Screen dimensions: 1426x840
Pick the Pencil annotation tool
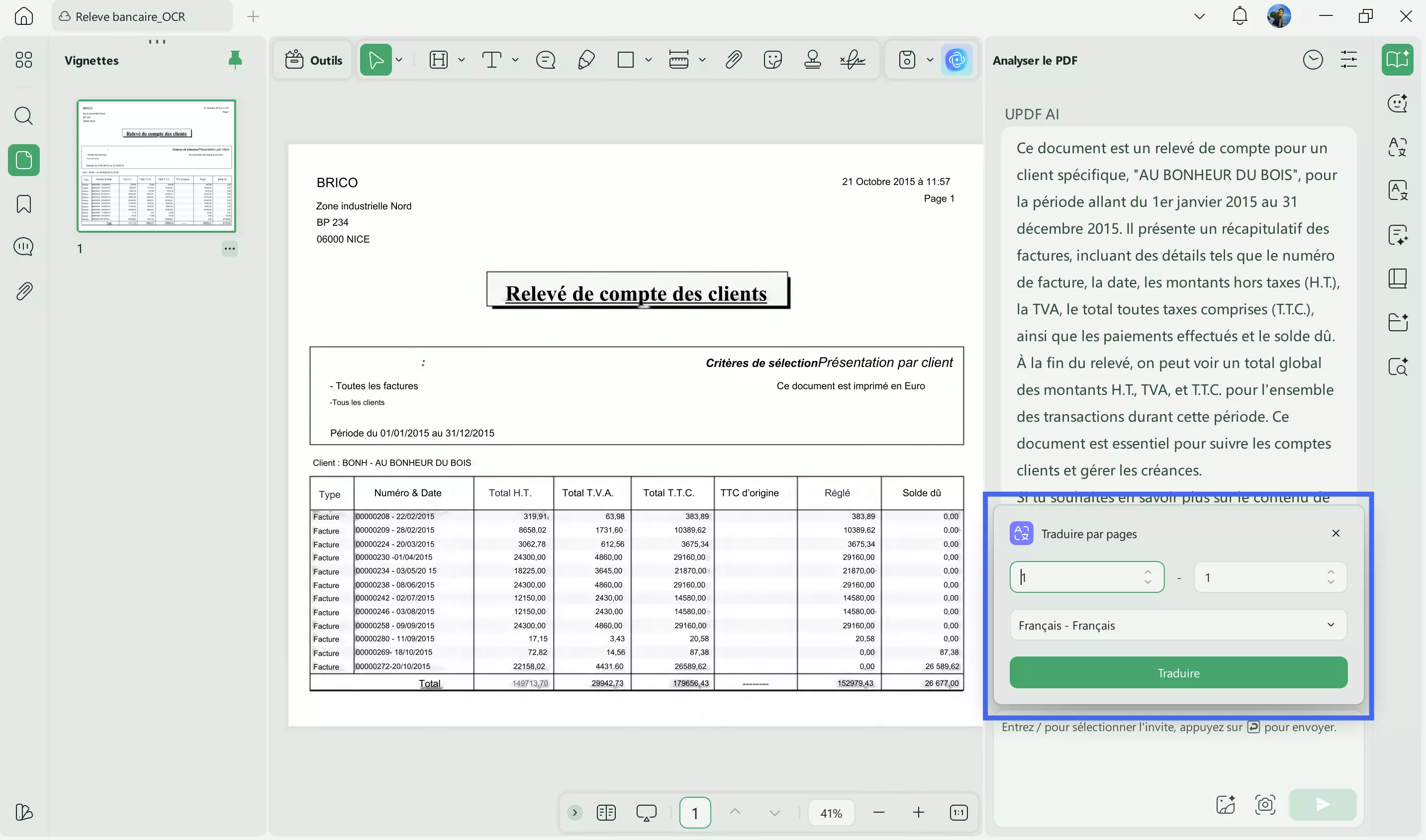click(x=587, y=60)
